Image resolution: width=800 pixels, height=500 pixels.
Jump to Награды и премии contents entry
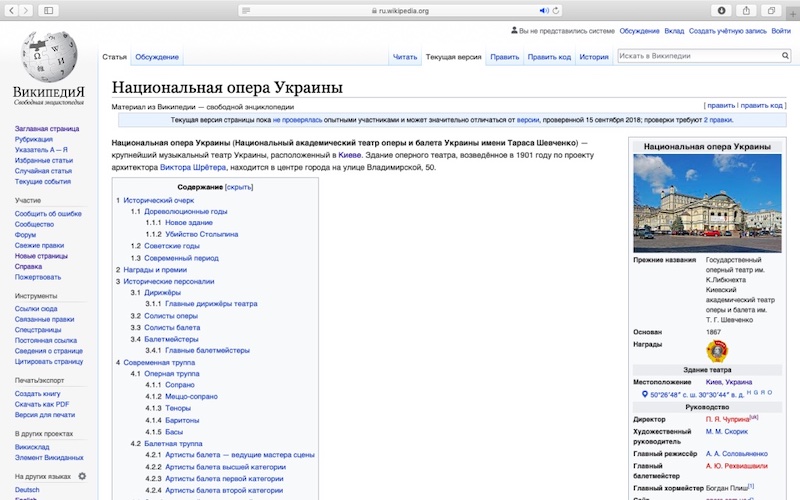click(155, 270)
